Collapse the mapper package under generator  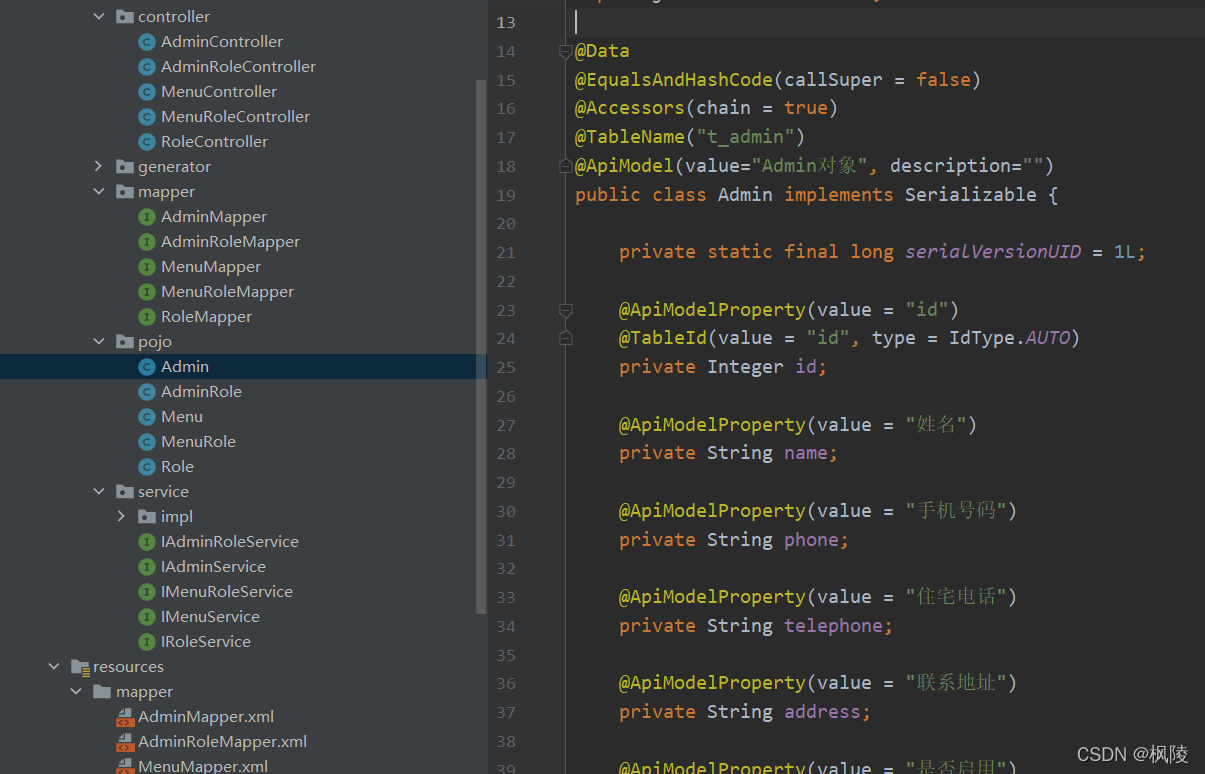tap(98, 191)
